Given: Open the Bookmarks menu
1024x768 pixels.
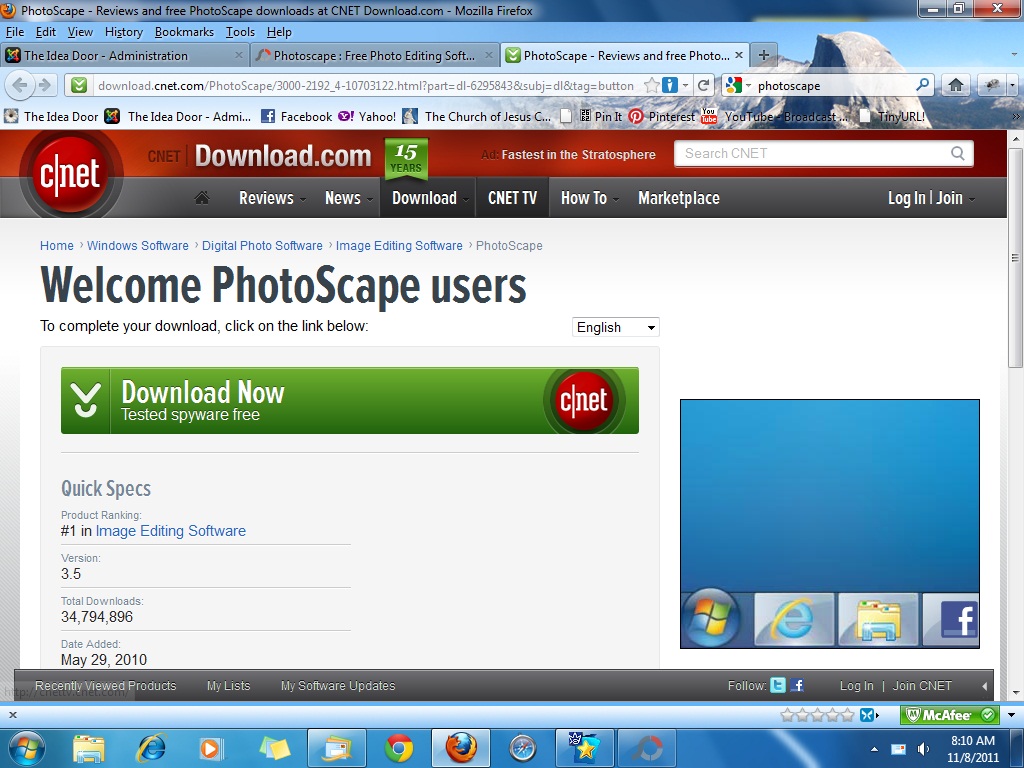Looking at the screenshot, I should 184,32.
